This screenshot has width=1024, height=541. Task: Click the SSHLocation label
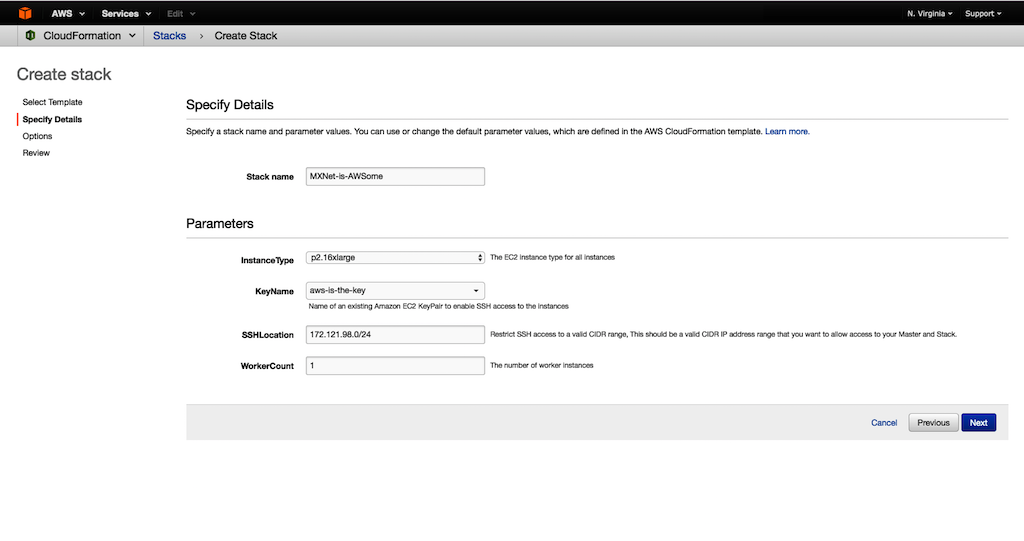click(268, 335)
